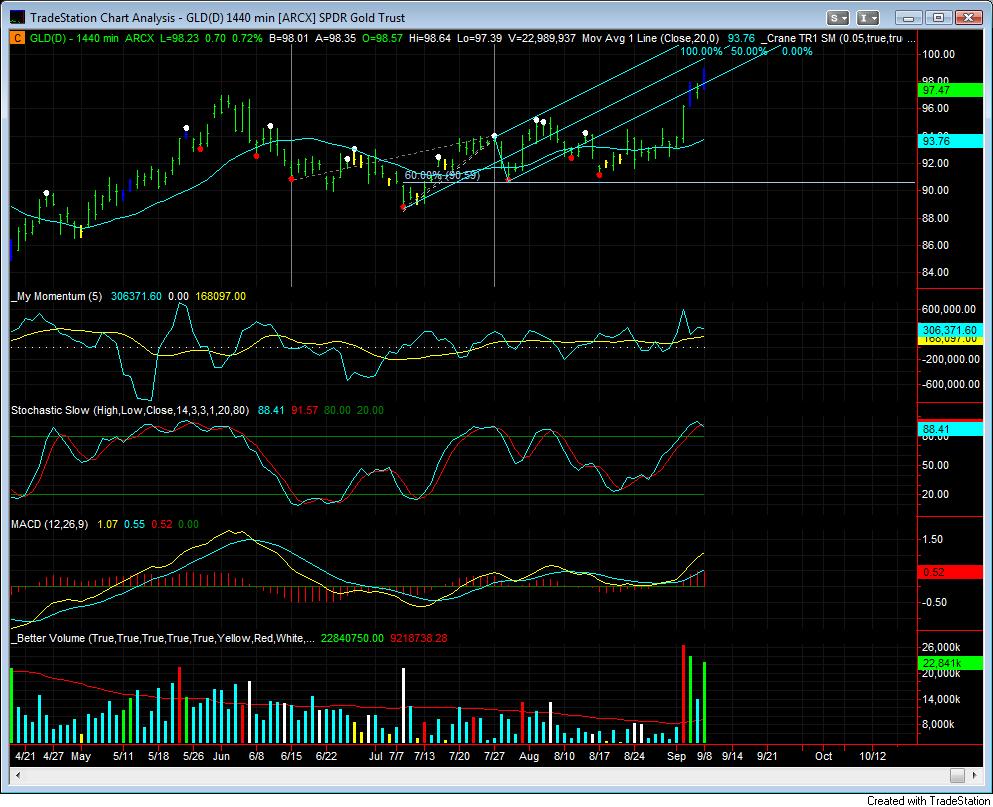Screen dimensions: 993x807
Task: Minimize the chart analysis window
Action: tap(908, 18)
